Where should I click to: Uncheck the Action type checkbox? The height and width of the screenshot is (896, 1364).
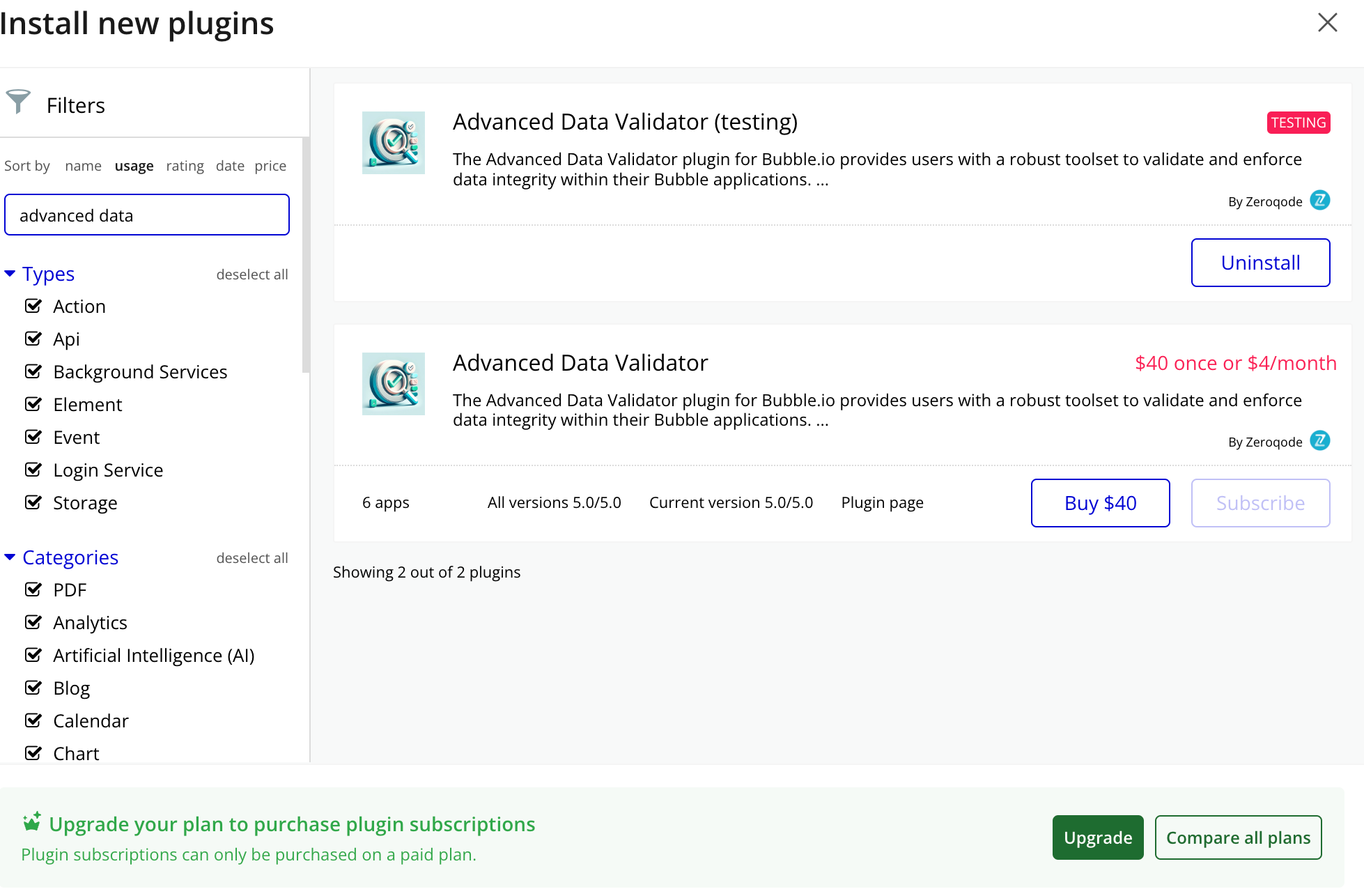[x=33, y=306]
